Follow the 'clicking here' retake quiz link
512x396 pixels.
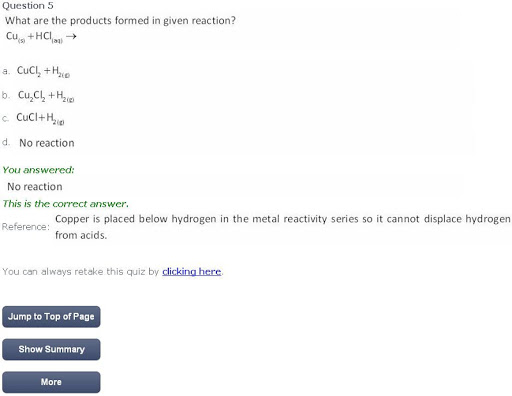(192, 272)
